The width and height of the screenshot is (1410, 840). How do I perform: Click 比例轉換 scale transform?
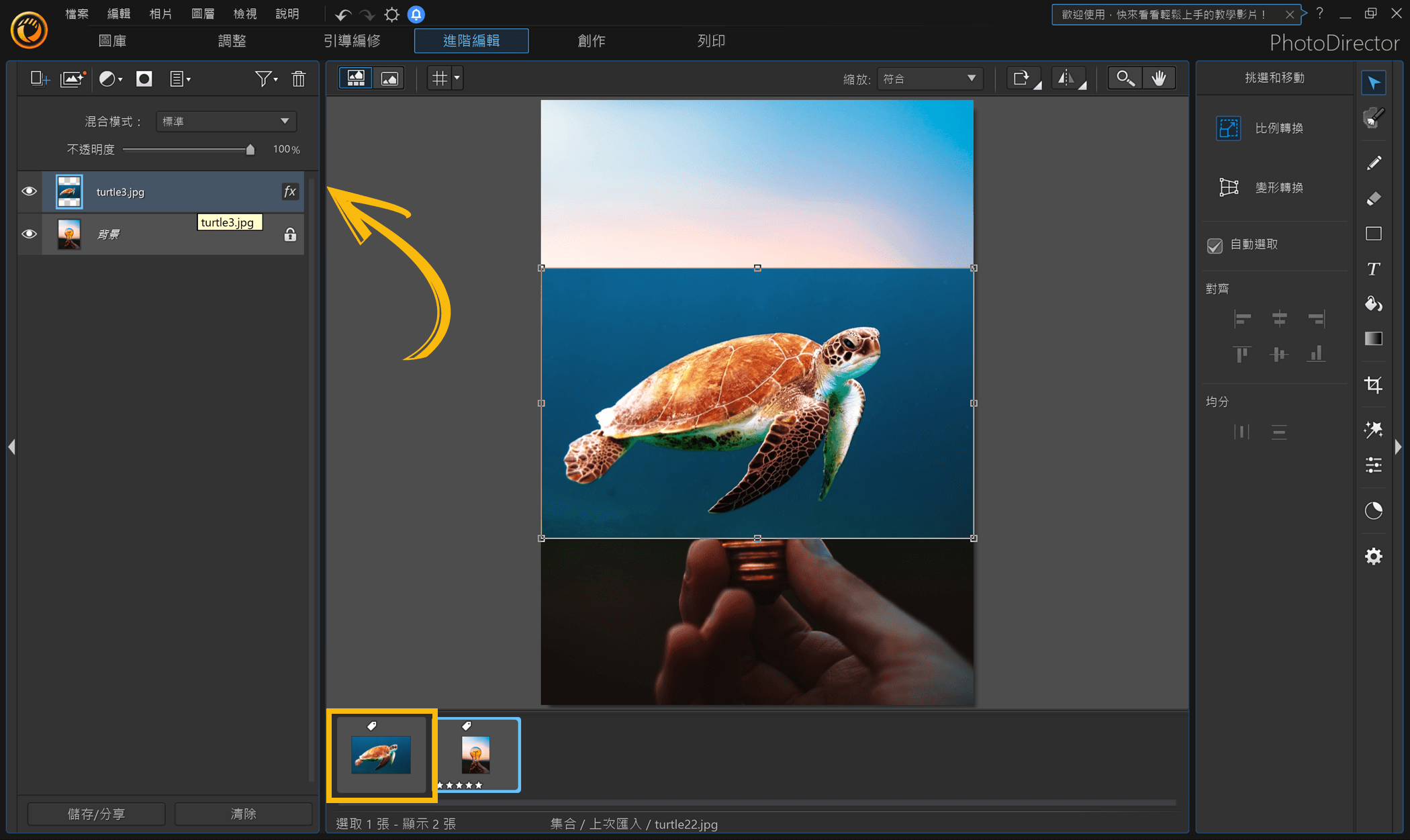click(1260, 128)
